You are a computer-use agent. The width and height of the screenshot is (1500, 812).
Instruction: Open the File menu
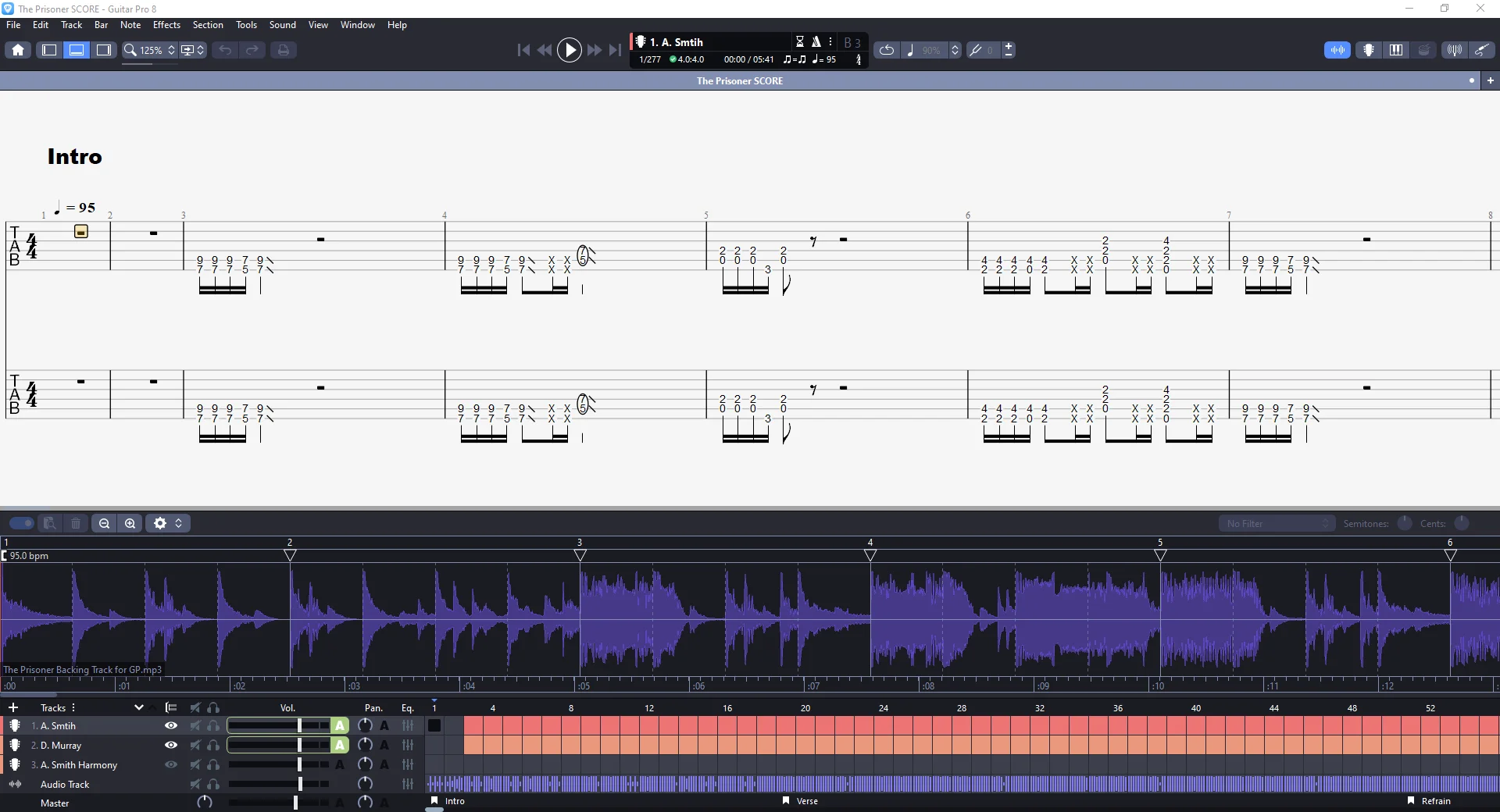point(13,25)
